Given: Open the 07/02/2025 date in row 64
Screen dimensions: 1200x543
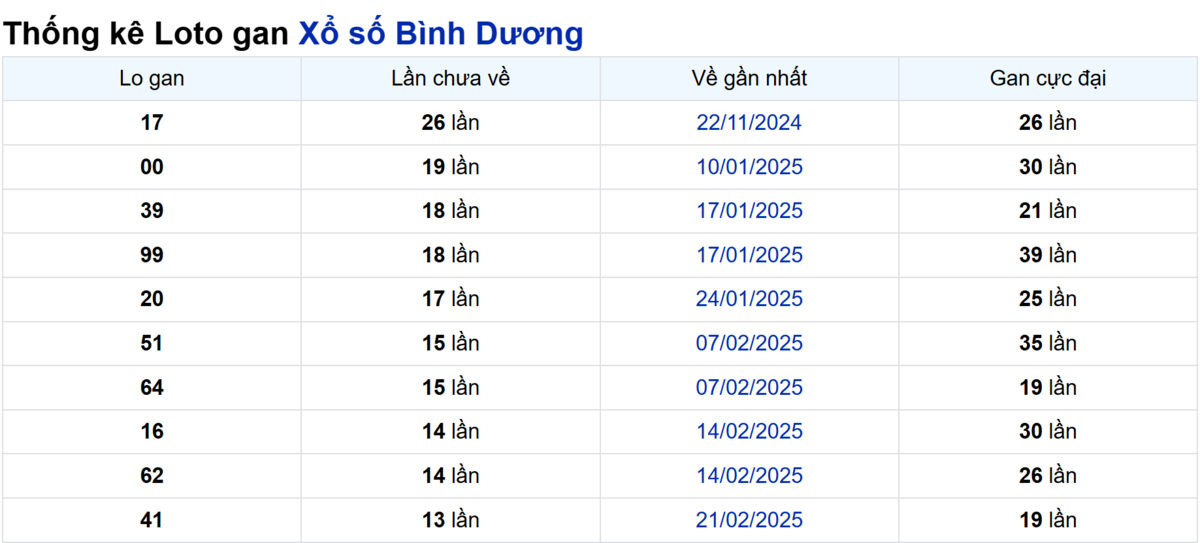Looking at the screenshot, I should point(749,387).
